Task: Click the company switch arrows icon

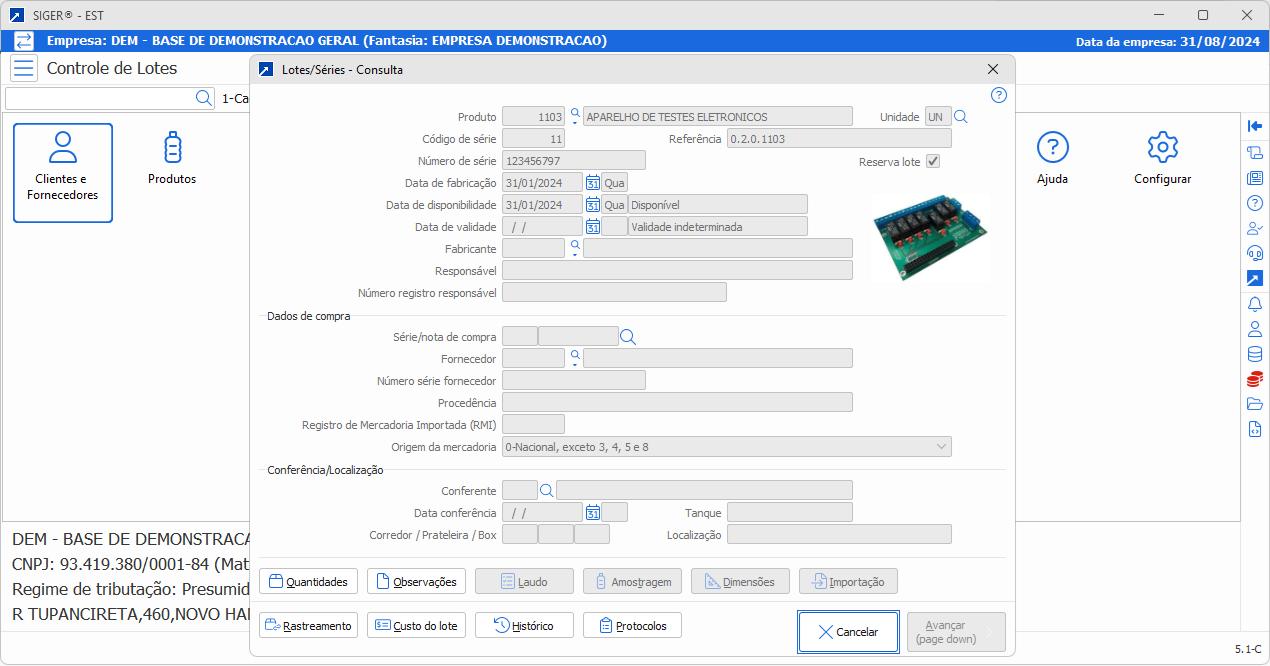Action: point(24,41)
